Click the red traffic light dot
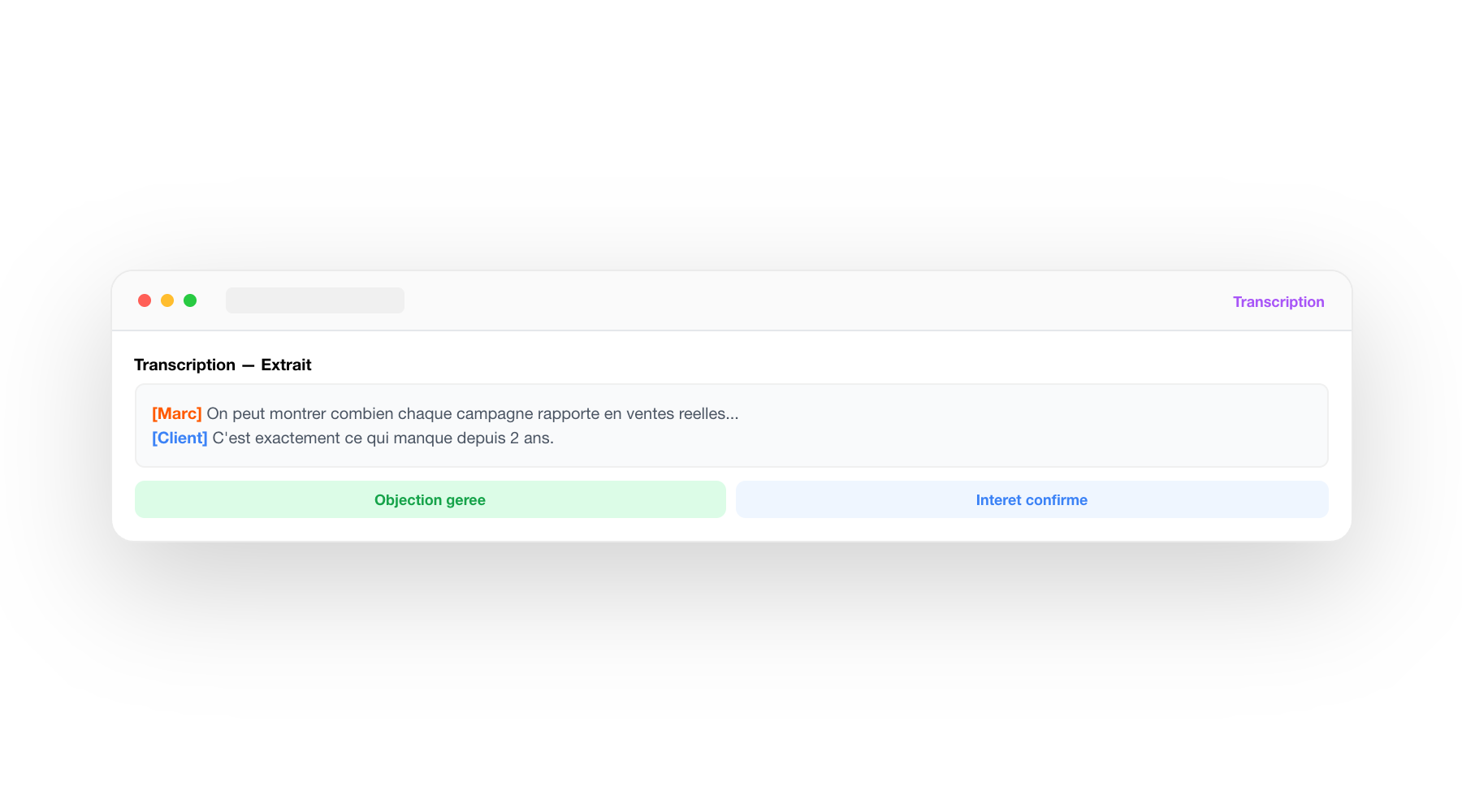This screenshot has width=1462, height=812. pyautogui.click(x=145, y=300)
